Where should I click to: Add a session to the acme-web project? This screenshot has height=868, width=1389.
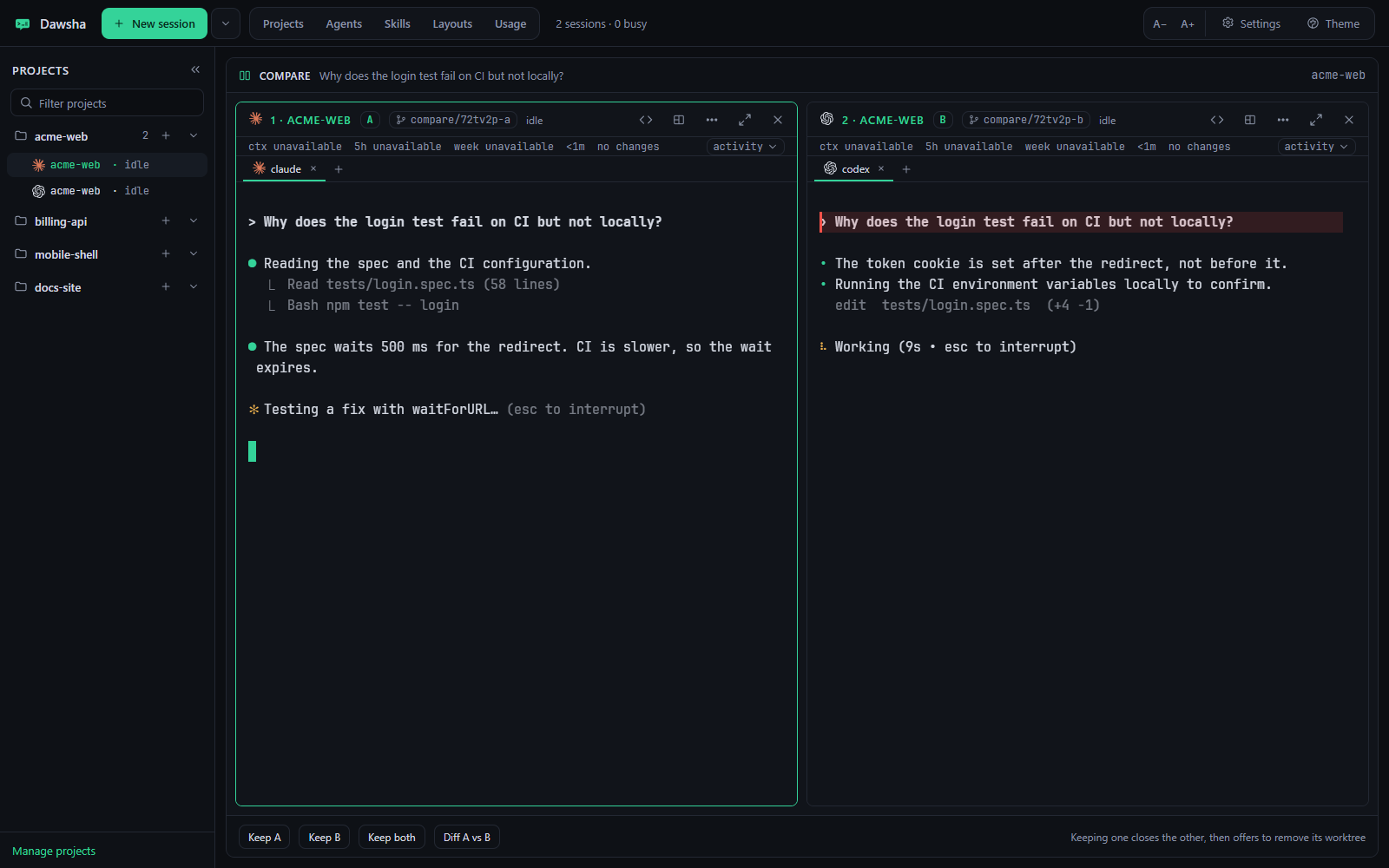tap(166, 135)
